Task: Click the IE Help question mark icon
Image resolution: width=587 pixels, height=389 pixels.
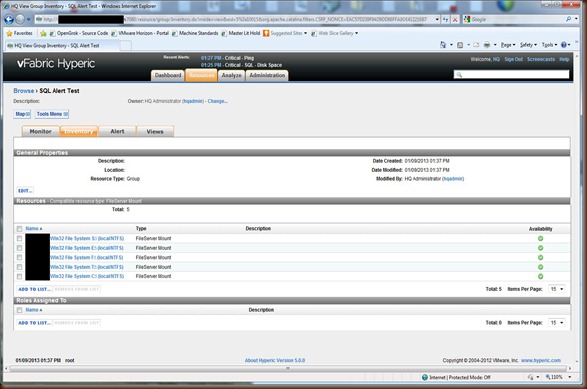Action: pyautogui.click(x=563, y=45)
